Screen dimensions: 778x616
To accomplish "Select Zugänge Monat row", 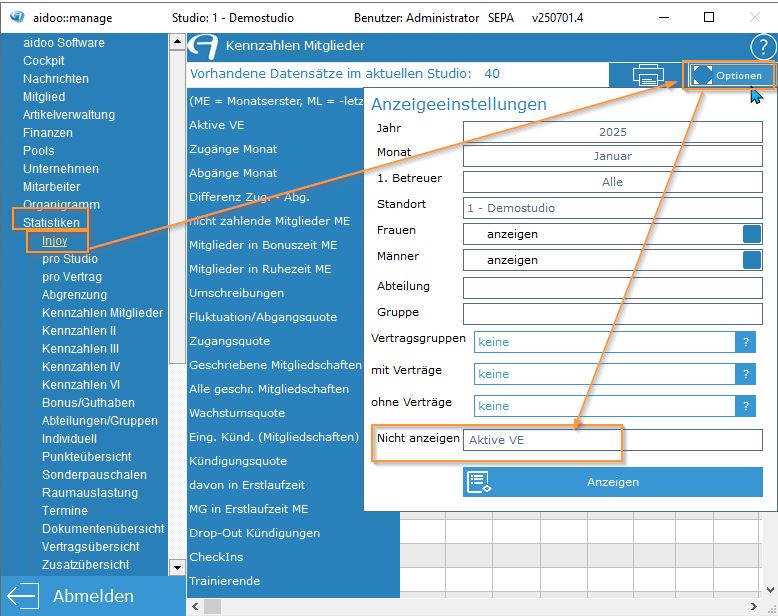I will coord(233,149).
